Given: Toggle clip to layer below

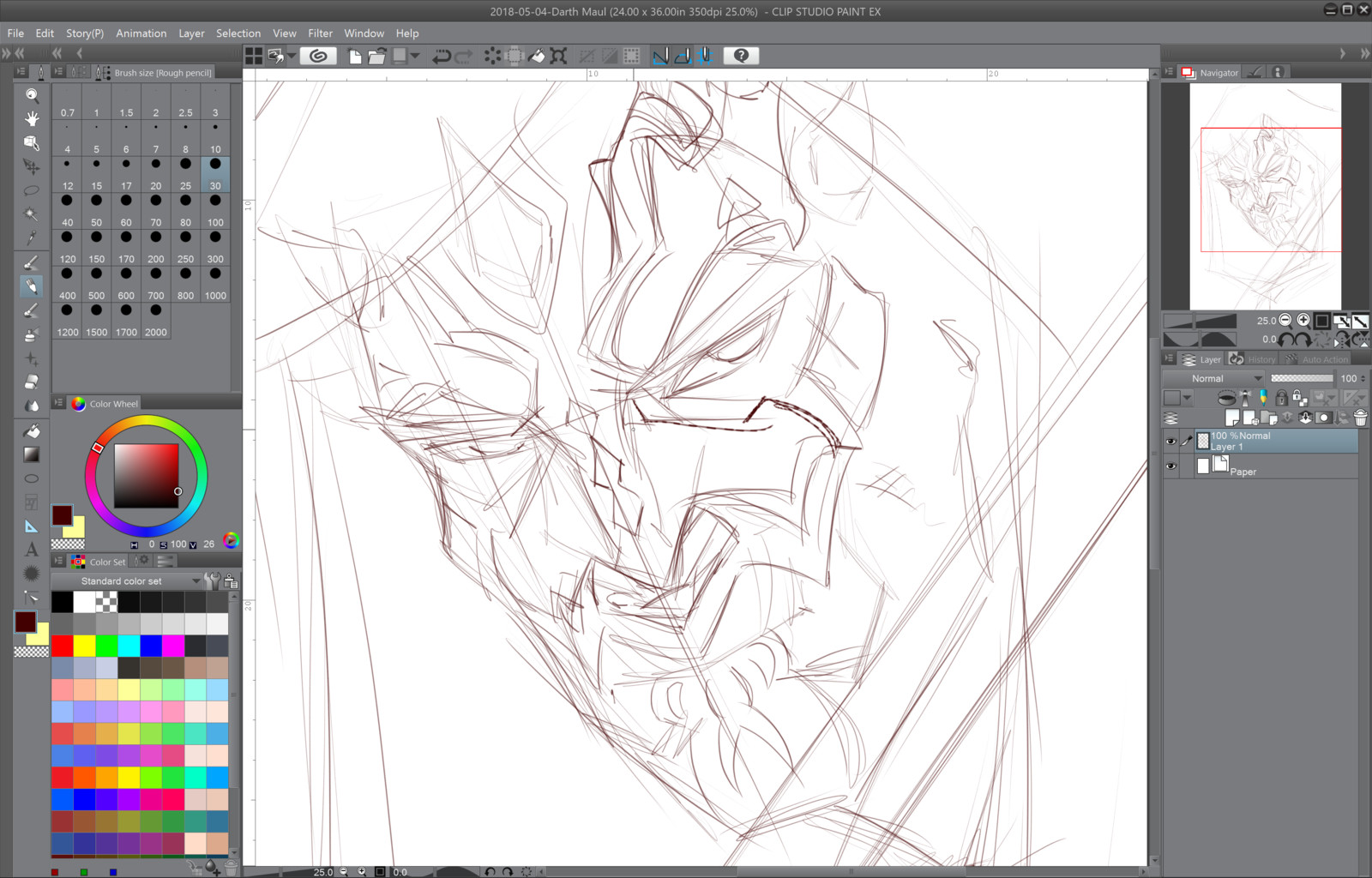Looking at the screenshot, I should click(x=1226, y=398).
